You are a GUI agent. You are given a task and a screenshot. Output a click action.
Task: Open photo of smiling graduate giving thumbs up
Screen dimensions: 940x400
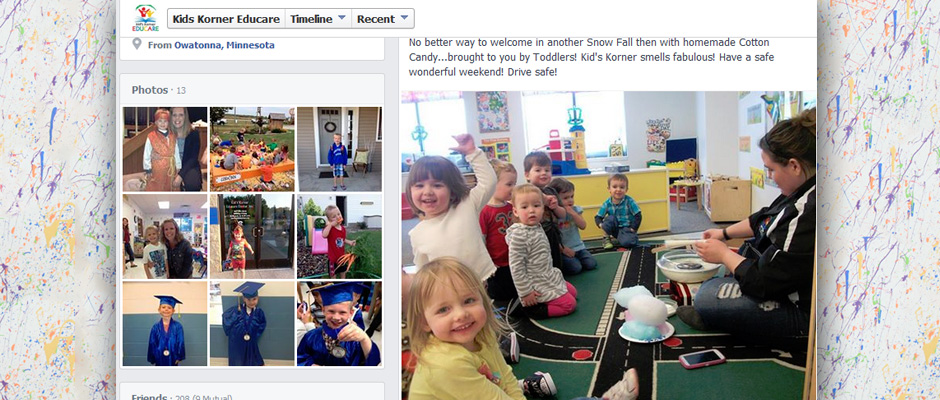[x=339, y=324]
